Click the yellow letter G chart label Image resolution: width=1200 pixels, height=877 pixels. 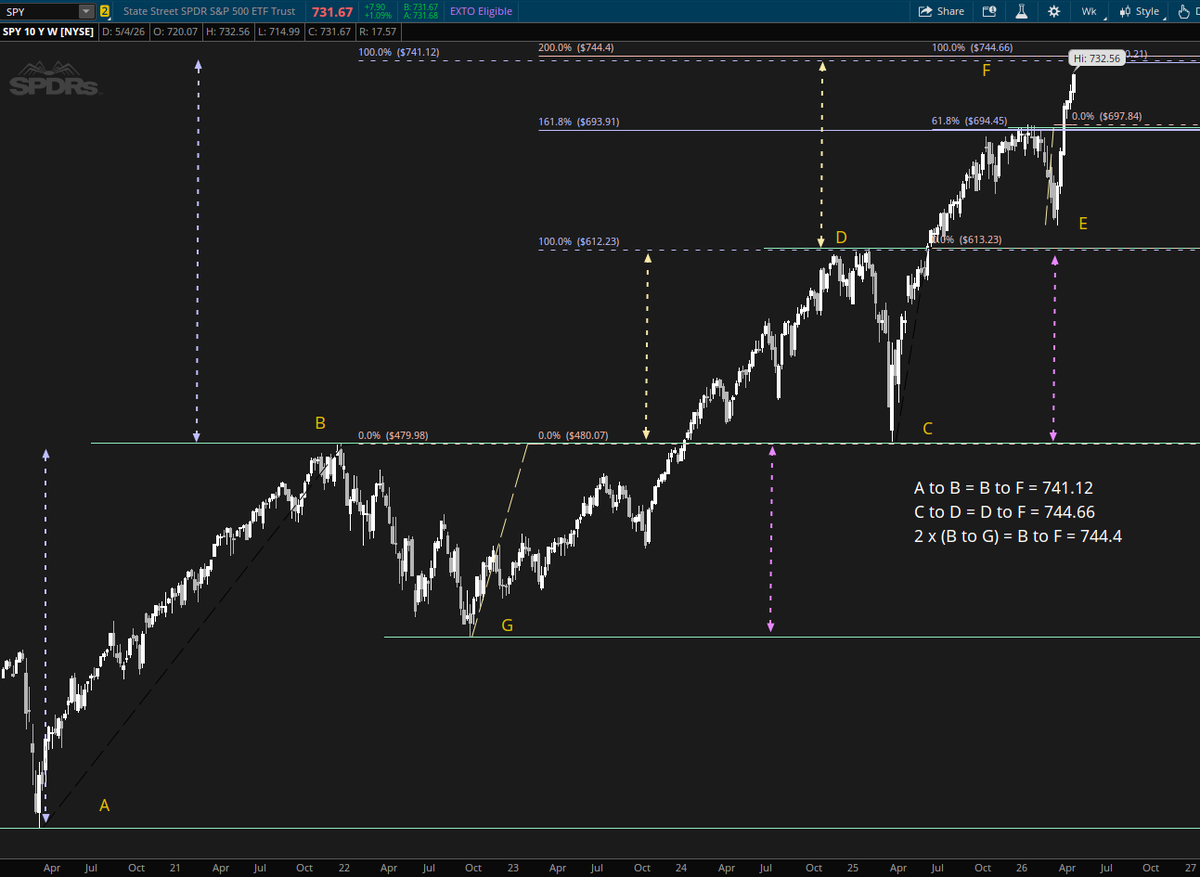click(507, 626)
